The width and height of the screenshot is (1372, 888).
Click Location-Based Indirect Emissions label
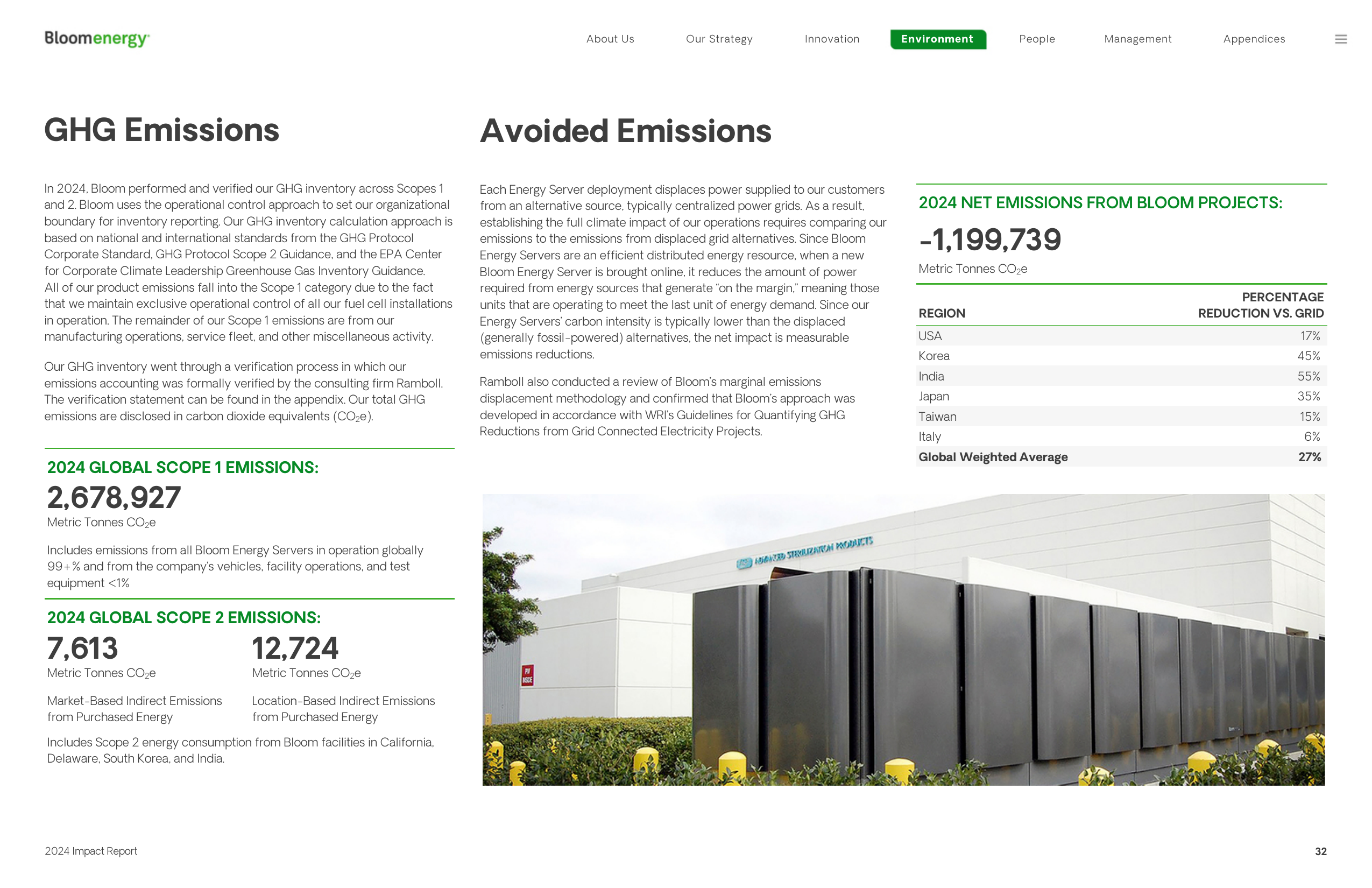click(343, 709)
